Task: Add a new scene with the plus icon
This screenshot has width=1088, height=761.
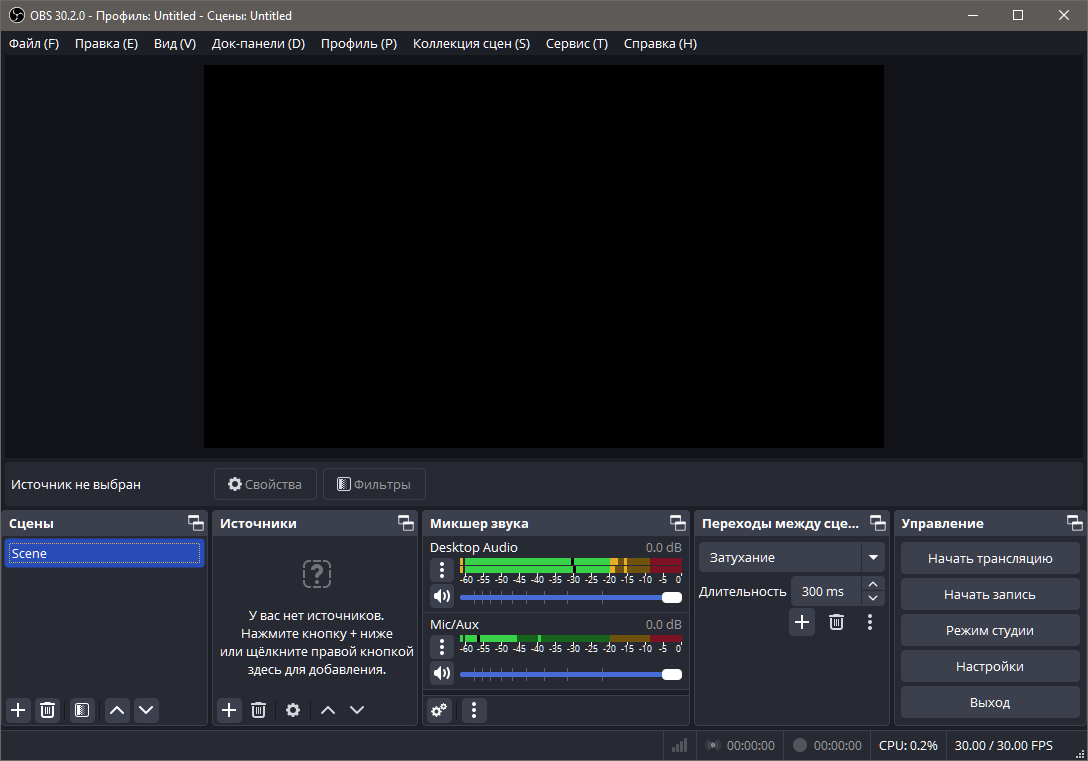Action: pyautogui.click(x=18, y=710)
